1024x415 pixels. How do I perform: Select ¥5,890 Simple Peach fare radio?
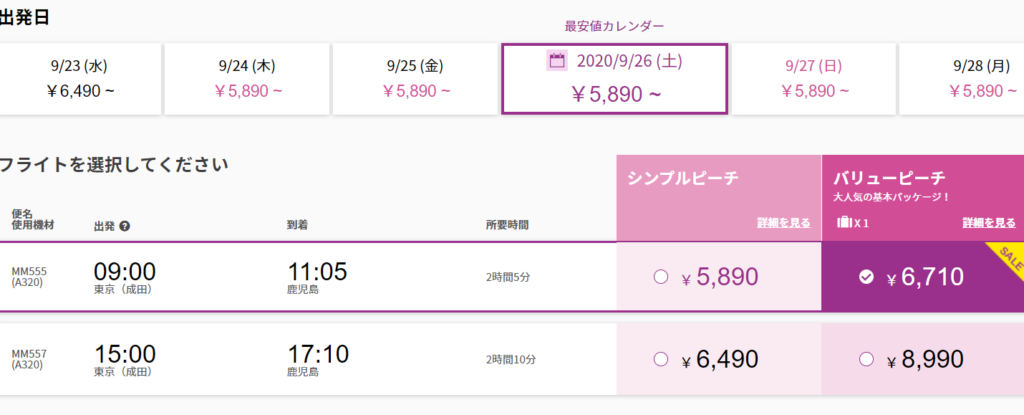[x=660, y=277]
